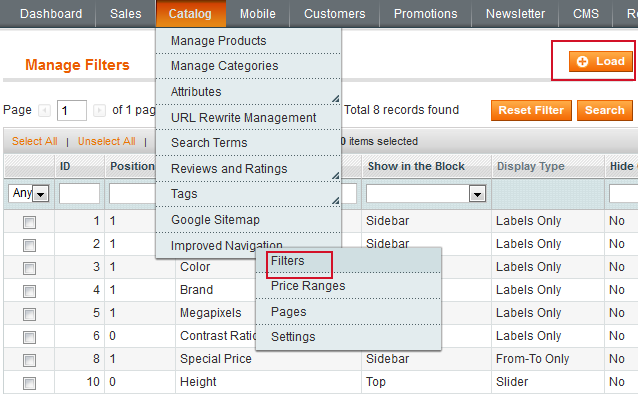The height and width of the screenshot is (397, 638).
Task: Open the Show in the Block filter dropdown
Action: pyautogui.click(x=426, y=194)
